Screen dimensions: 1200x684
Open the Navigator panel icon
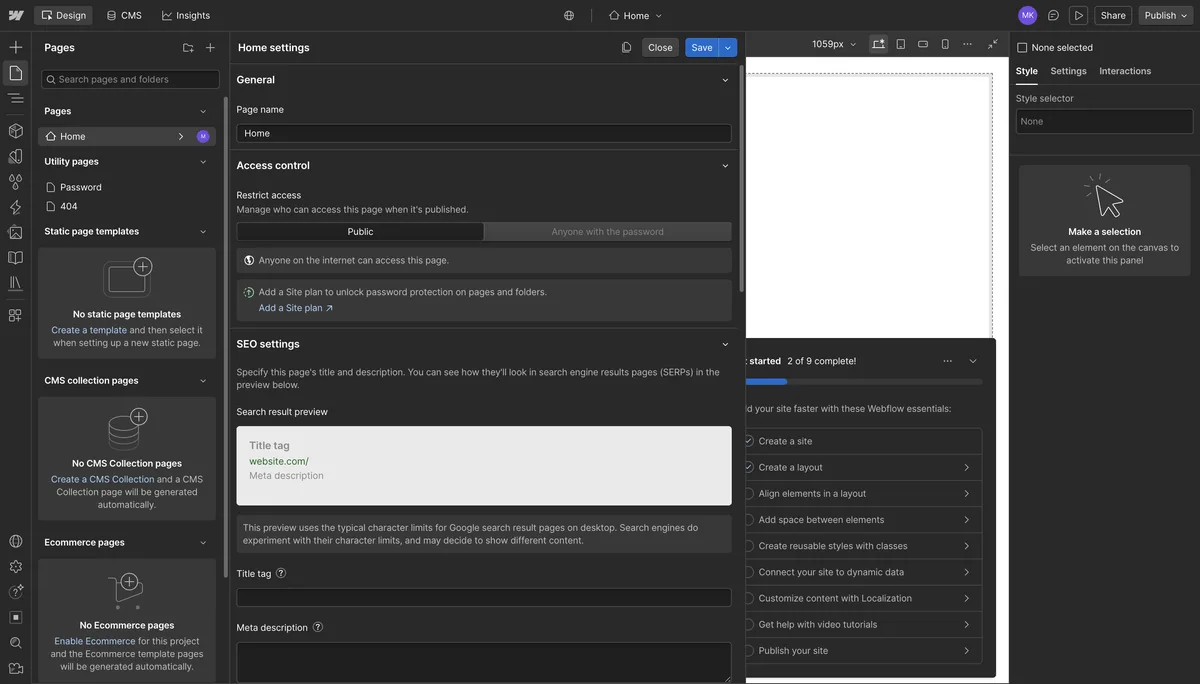(15, 98)
